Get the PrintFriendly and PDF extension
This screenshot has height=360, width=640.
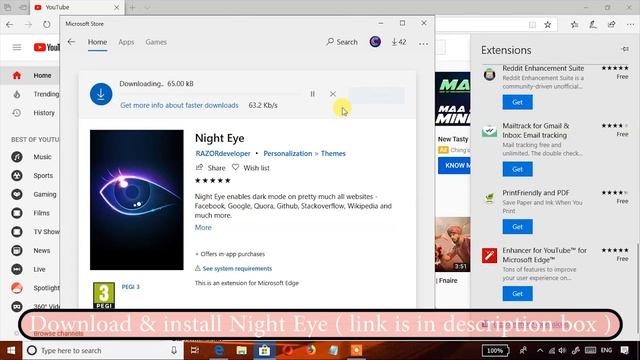pyautogui.click(x=518, y=227)
